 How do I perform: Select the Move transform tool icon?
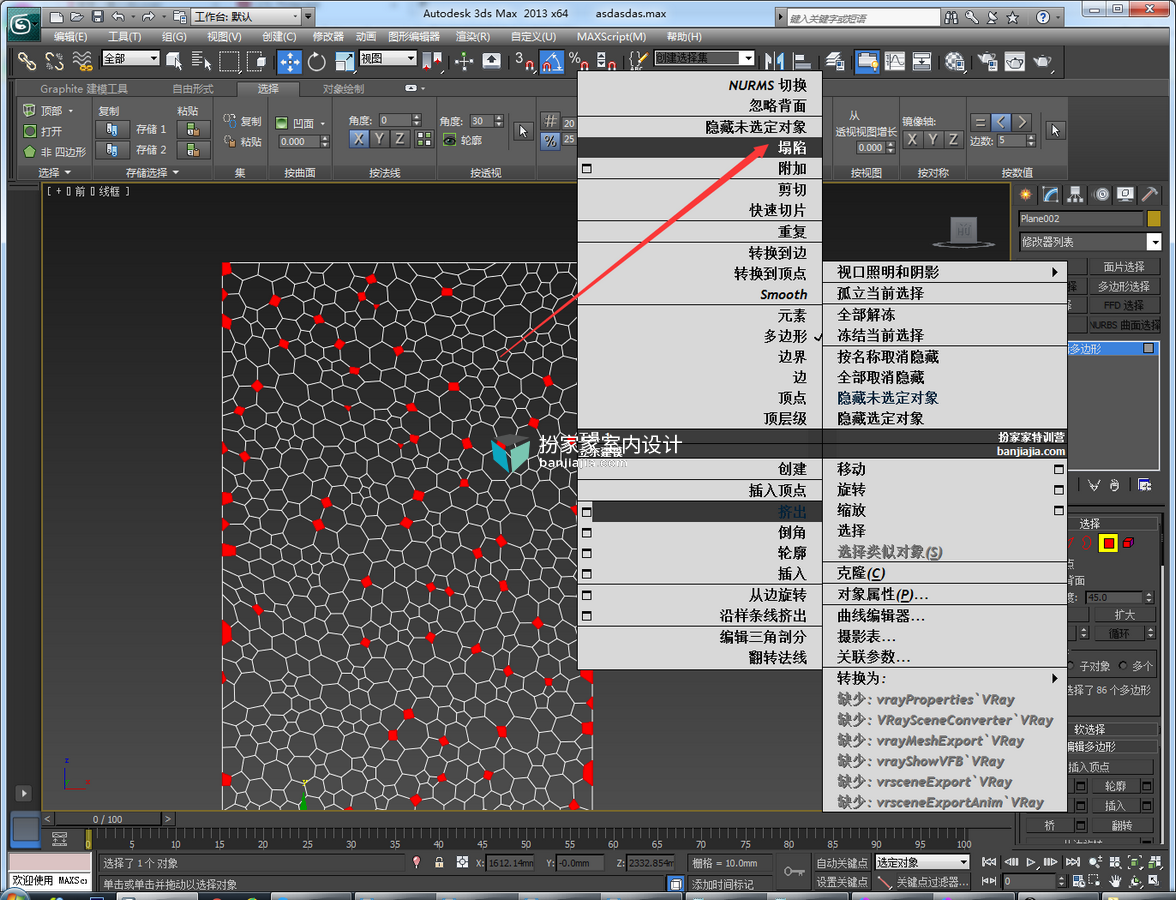[290, 62]
